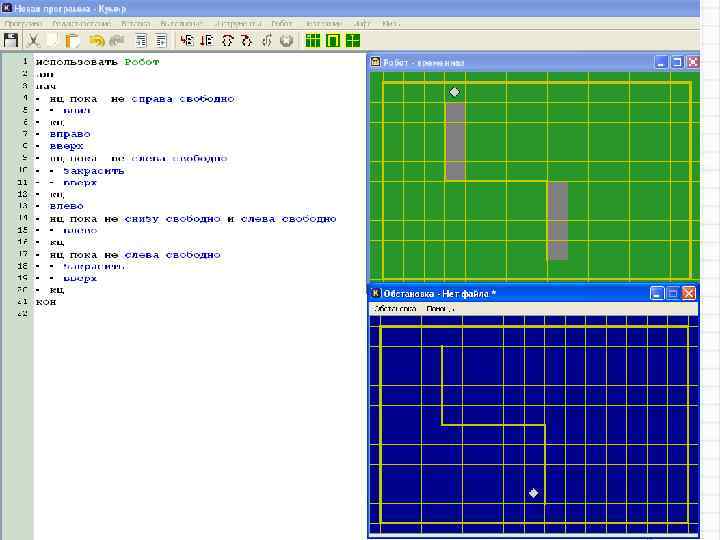Click the grayed braces toolbar icon

267,40
